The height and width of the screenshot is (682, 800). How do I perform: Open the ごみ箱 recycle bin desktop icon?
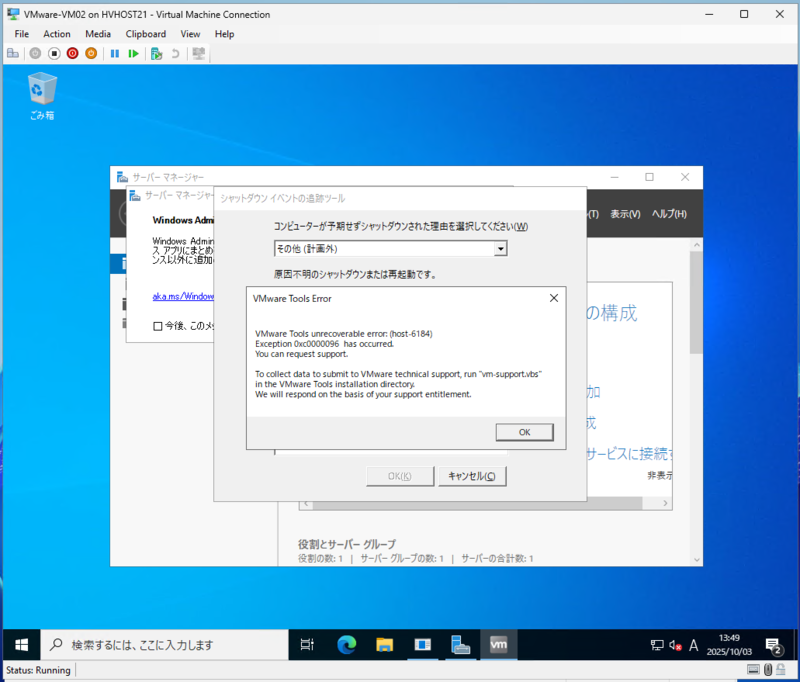[x=42, y=96]
